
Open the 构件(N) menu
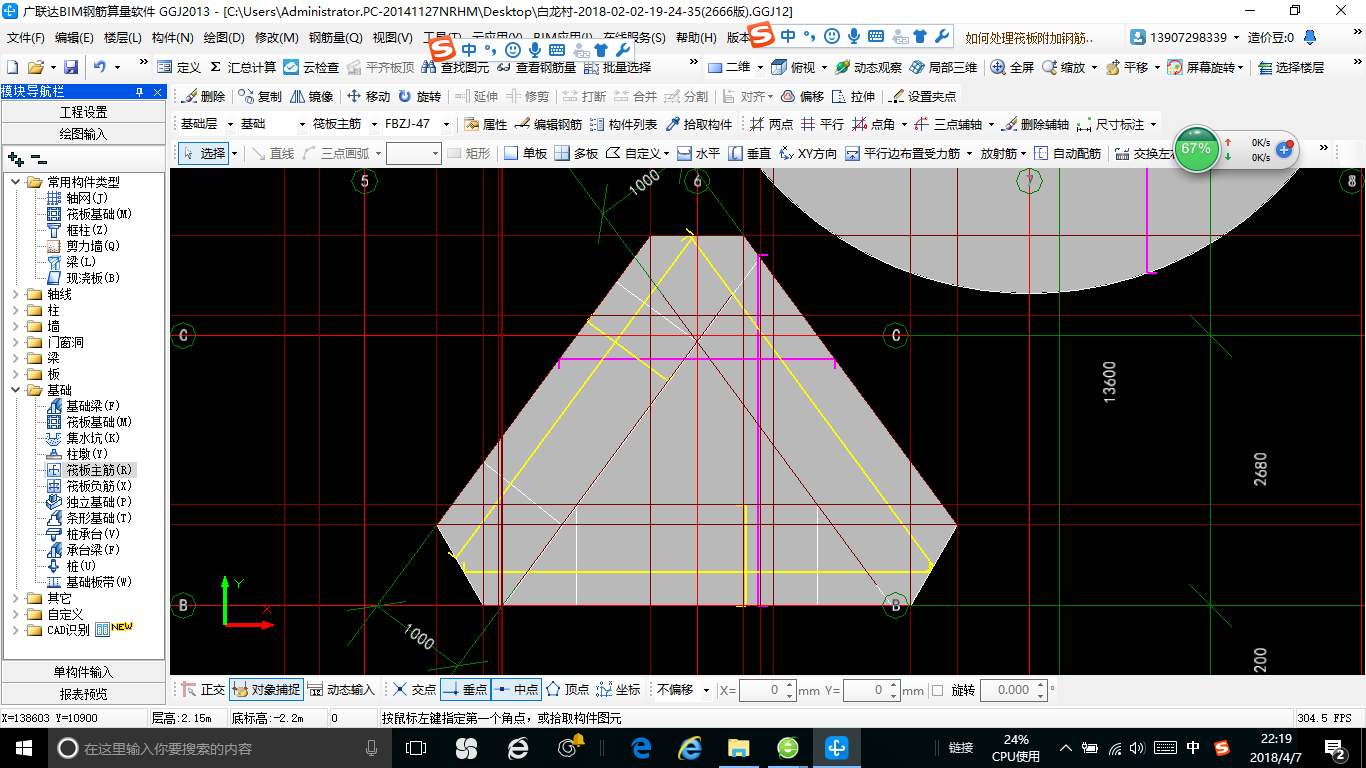click(x=173, y=38)
